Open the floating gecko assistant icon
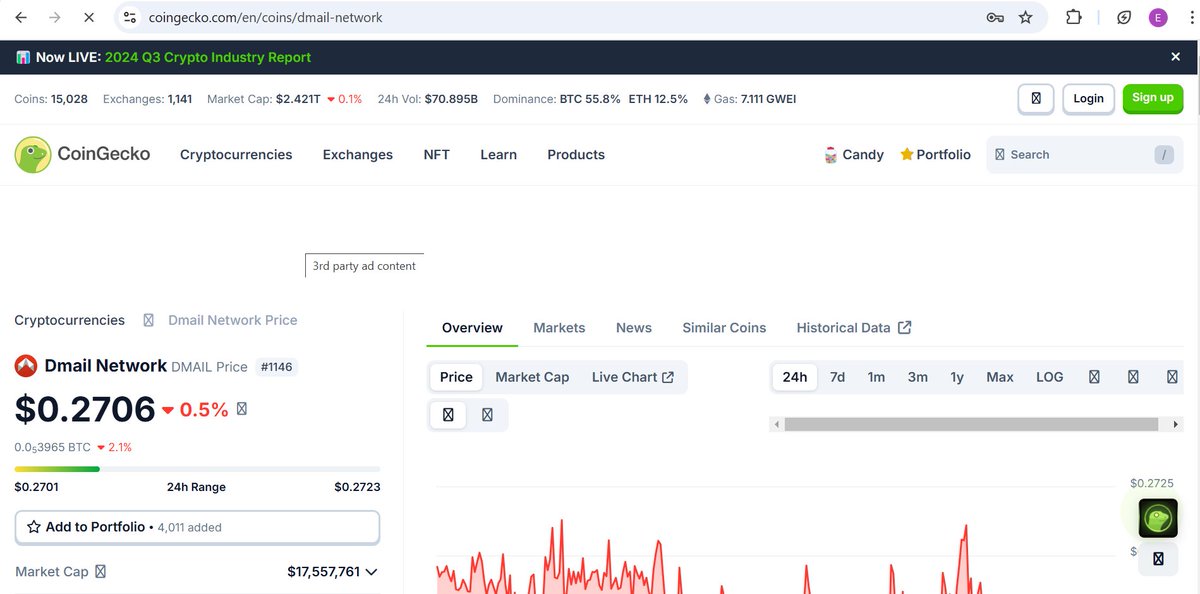1200x594 pixels. [x=1158, y=518]
